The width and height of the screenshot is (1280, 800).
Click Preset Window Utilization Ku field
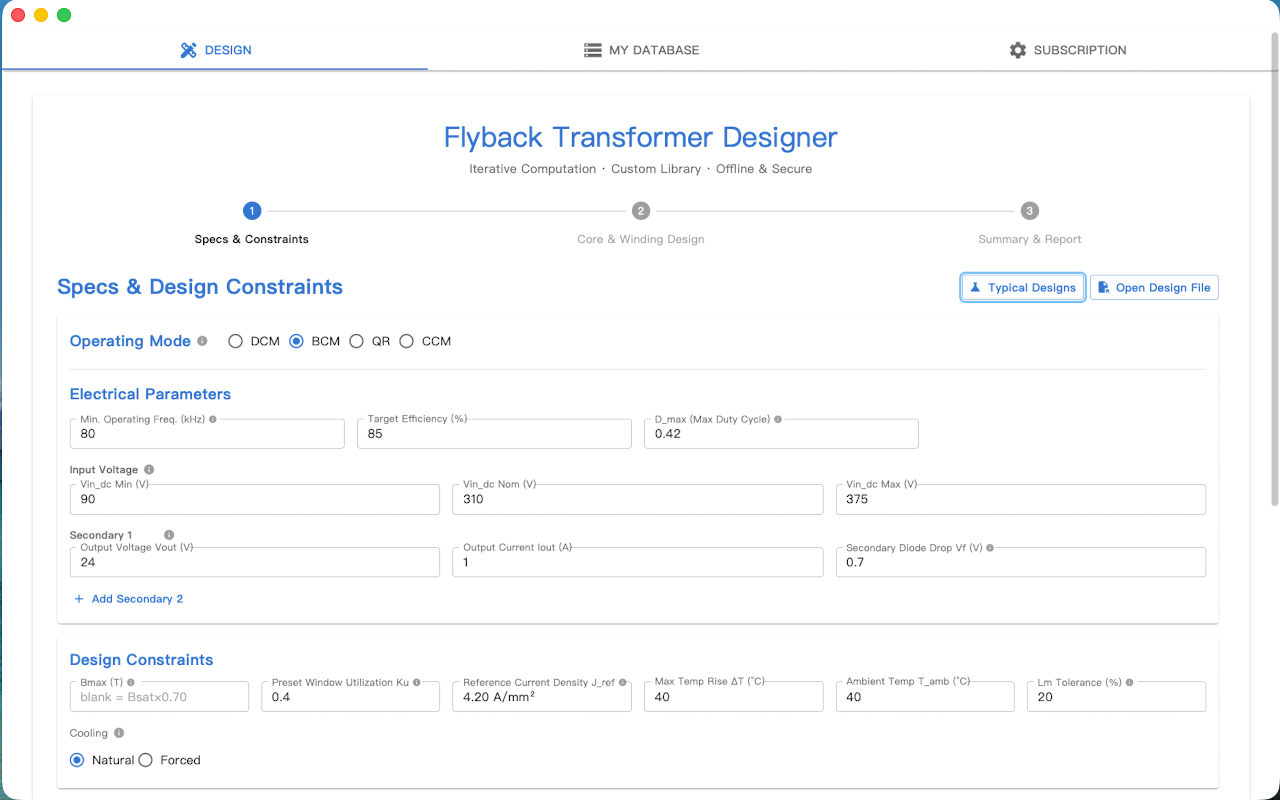[x=351, y=697]
